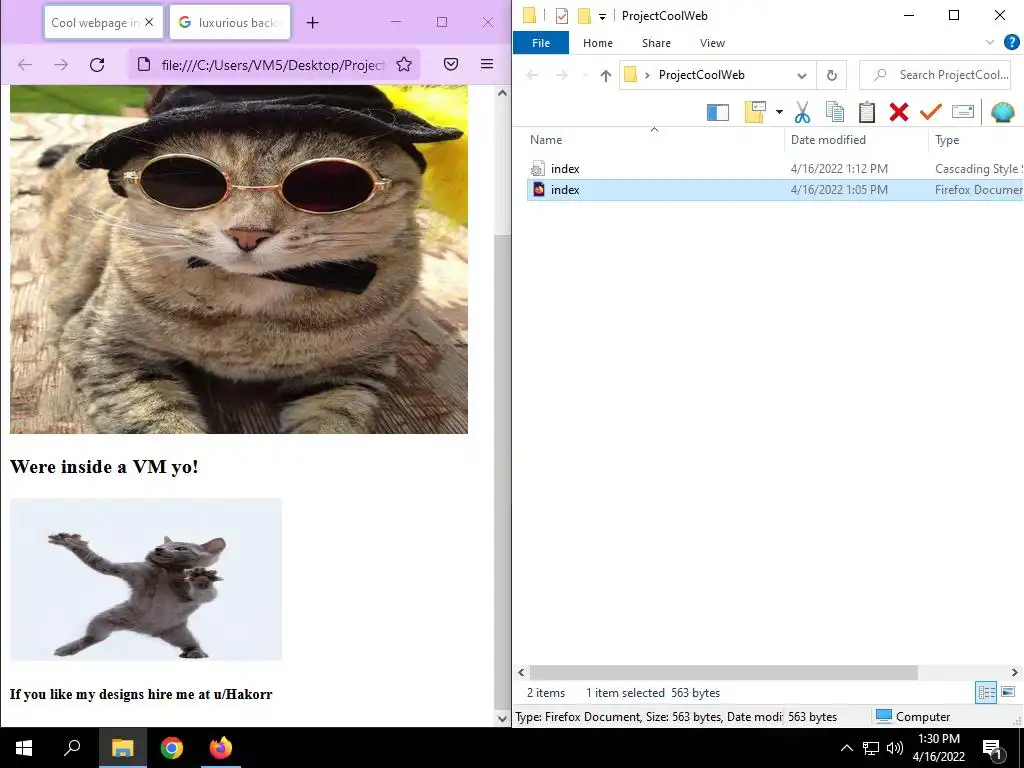Switch Explorer to details view
The height and width of the screenshot is (768, 1024).
point(985,692)
